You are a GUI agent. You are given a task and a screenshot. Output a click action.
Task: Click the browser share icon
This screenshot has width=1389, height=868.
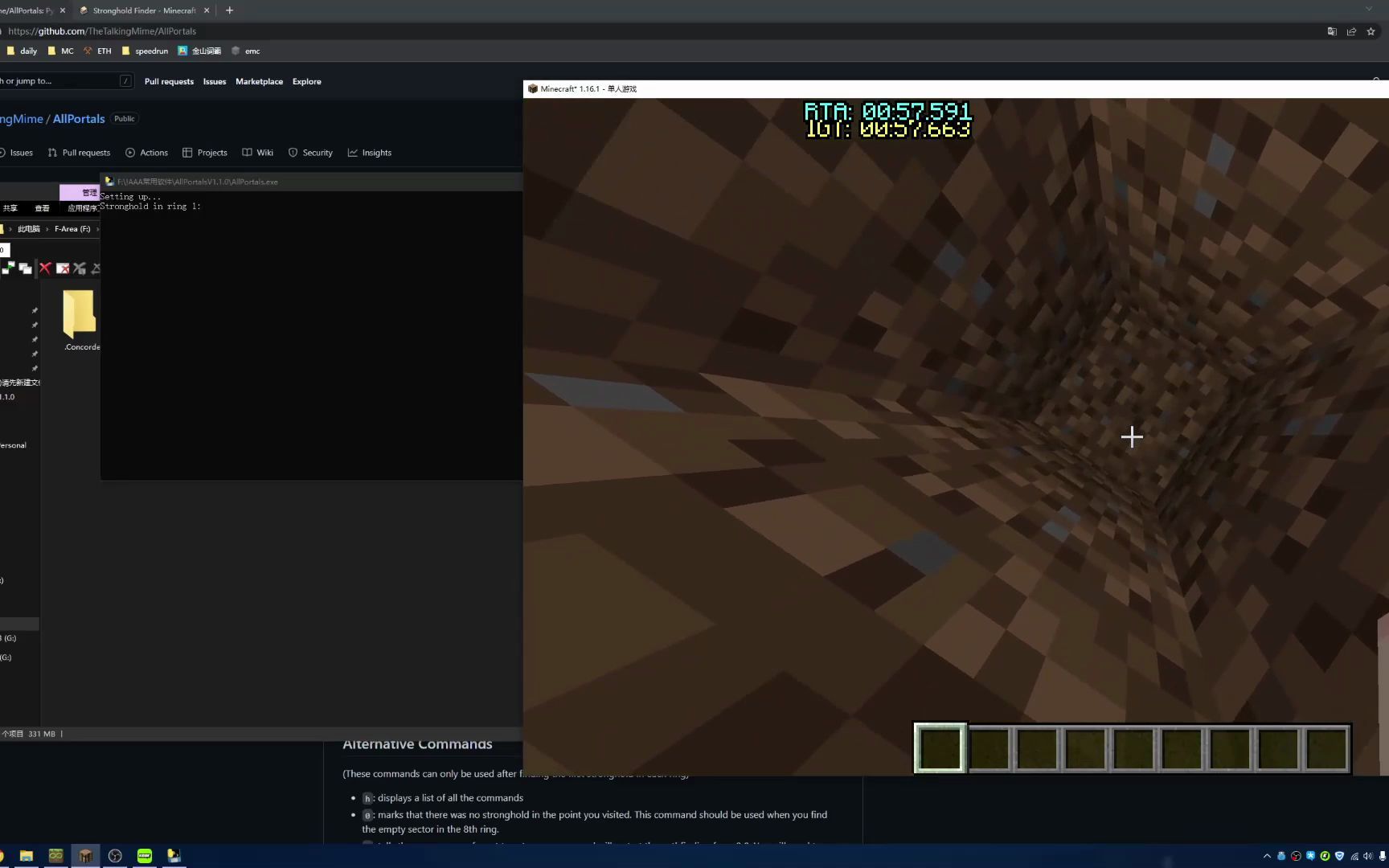click(x=1351, y=31)
